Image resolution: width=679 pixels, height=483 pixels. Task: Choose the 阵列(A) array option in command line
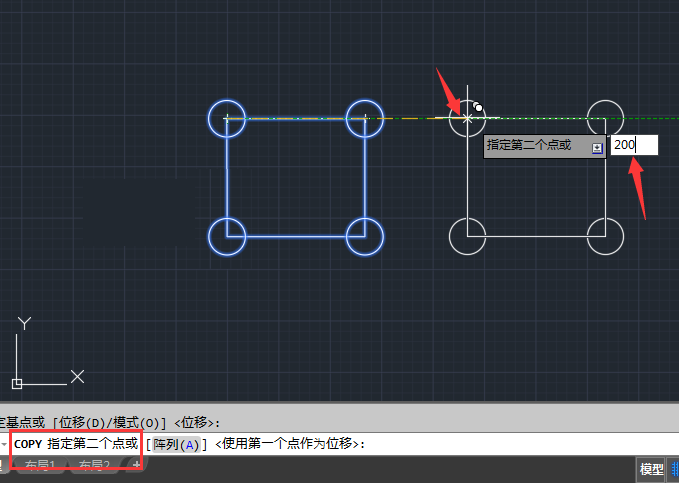[x=176, y=444]
